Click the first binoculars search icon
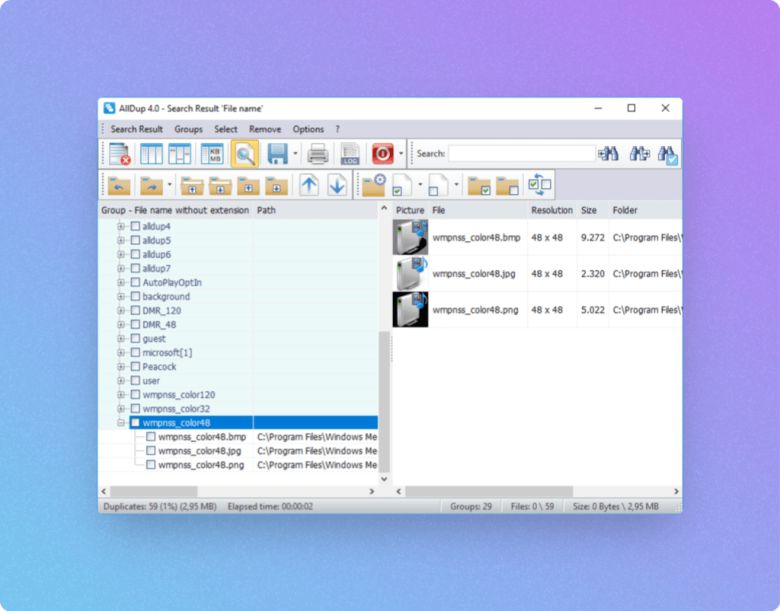This screenshot has width=780, height=611. coord(608,154)
